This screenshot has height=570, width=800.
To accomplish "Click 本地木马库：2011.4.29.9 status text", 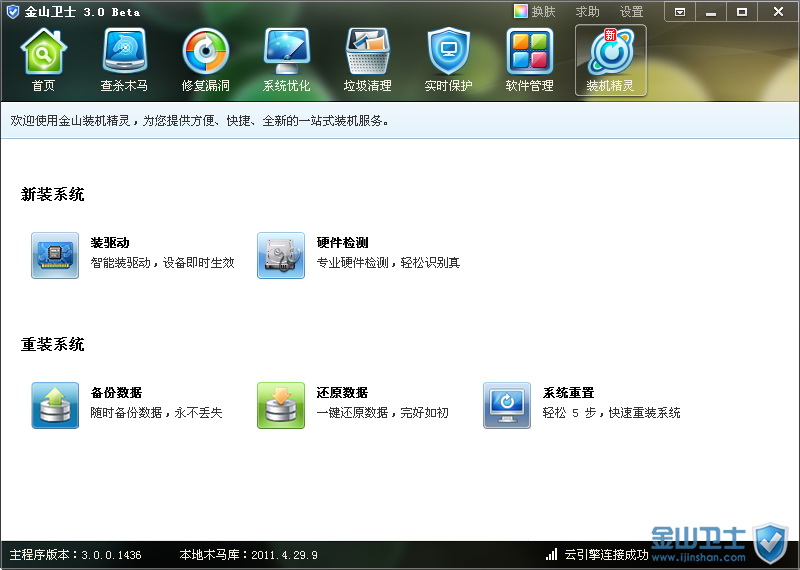I will click(248, 555).
